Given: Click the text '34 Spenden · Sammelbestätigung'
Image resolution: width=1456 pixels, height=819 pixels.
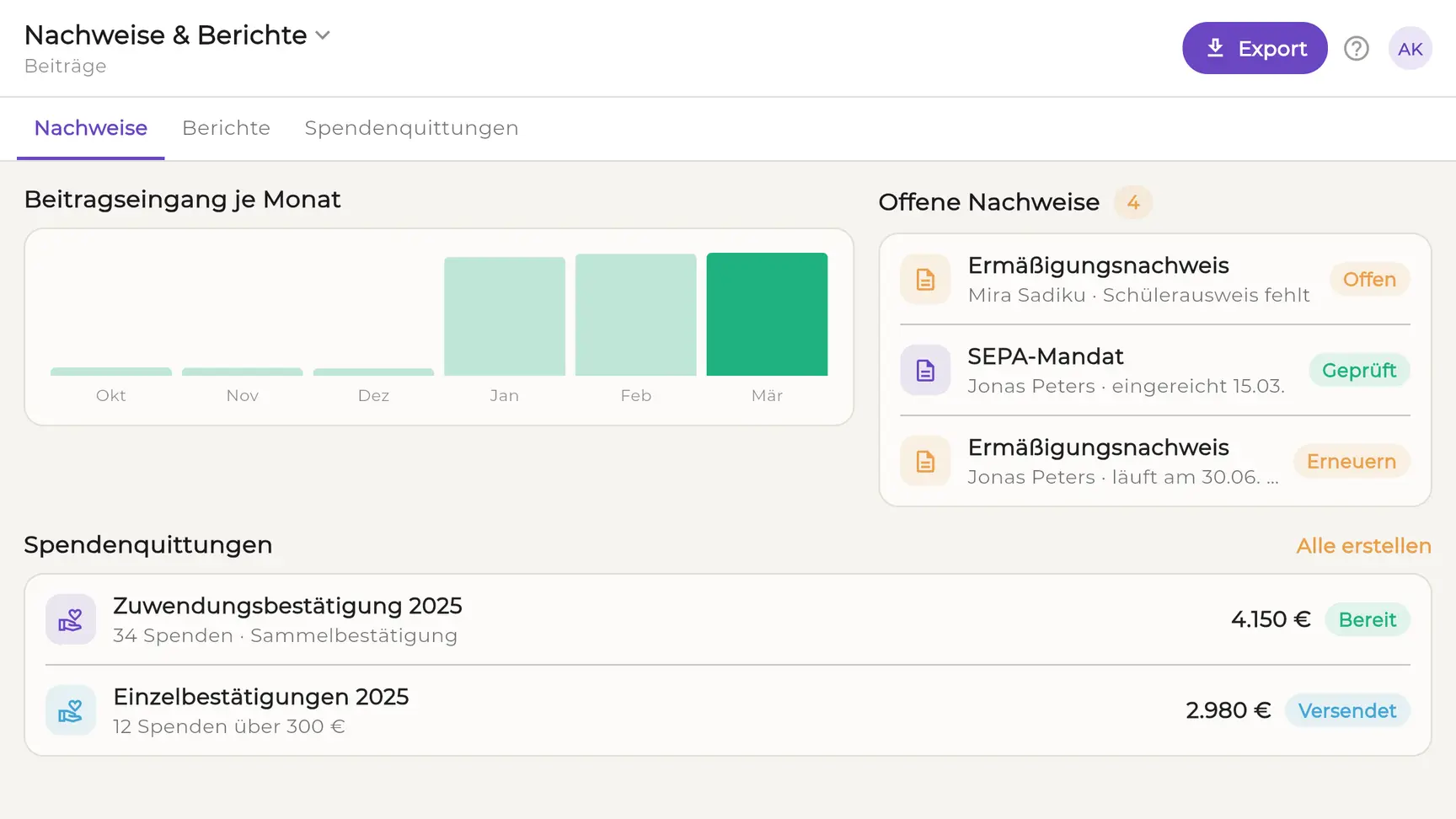Looking at the screenshot, I should [x=285, y=635].
